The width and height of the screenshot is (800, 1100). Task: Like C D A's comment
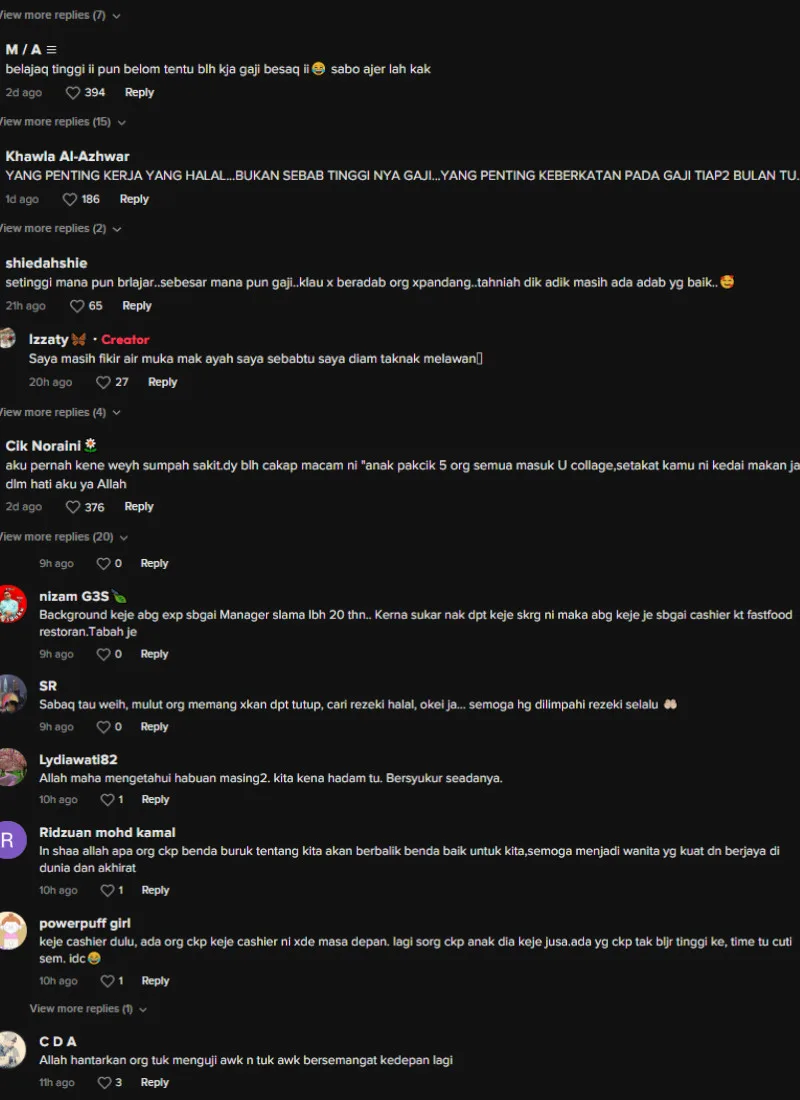click(105, 1082)
